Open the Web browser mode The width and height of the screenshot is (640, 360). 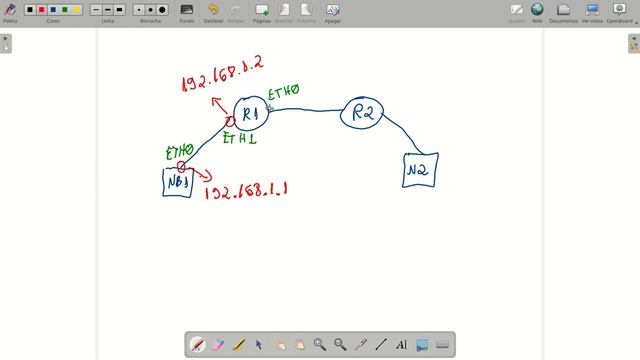click(x=537, y=12)
